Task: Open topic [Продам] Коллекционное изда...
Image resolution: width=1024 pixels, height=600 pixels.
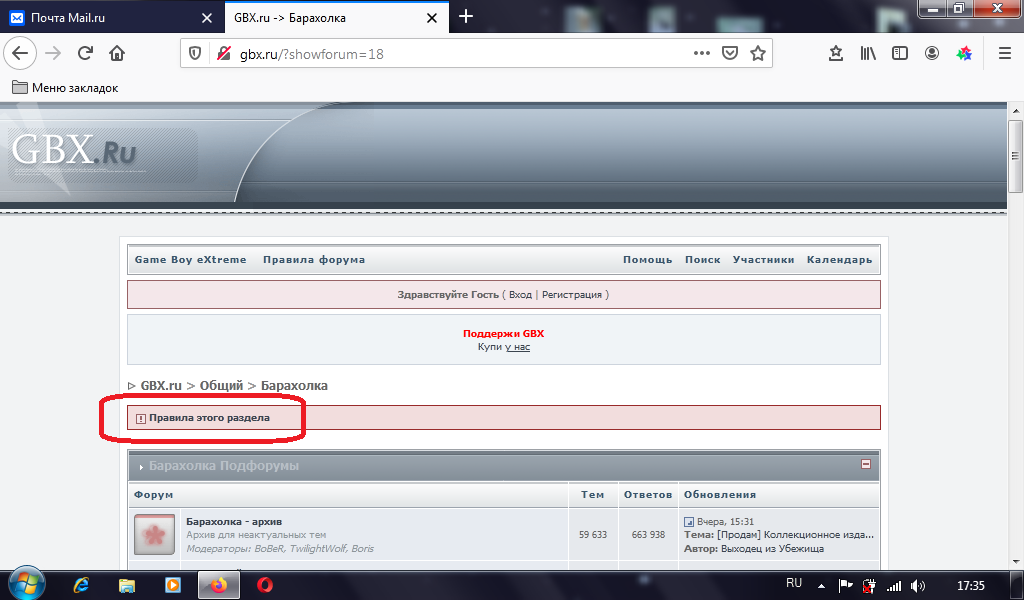Action: tap(795, 535)
